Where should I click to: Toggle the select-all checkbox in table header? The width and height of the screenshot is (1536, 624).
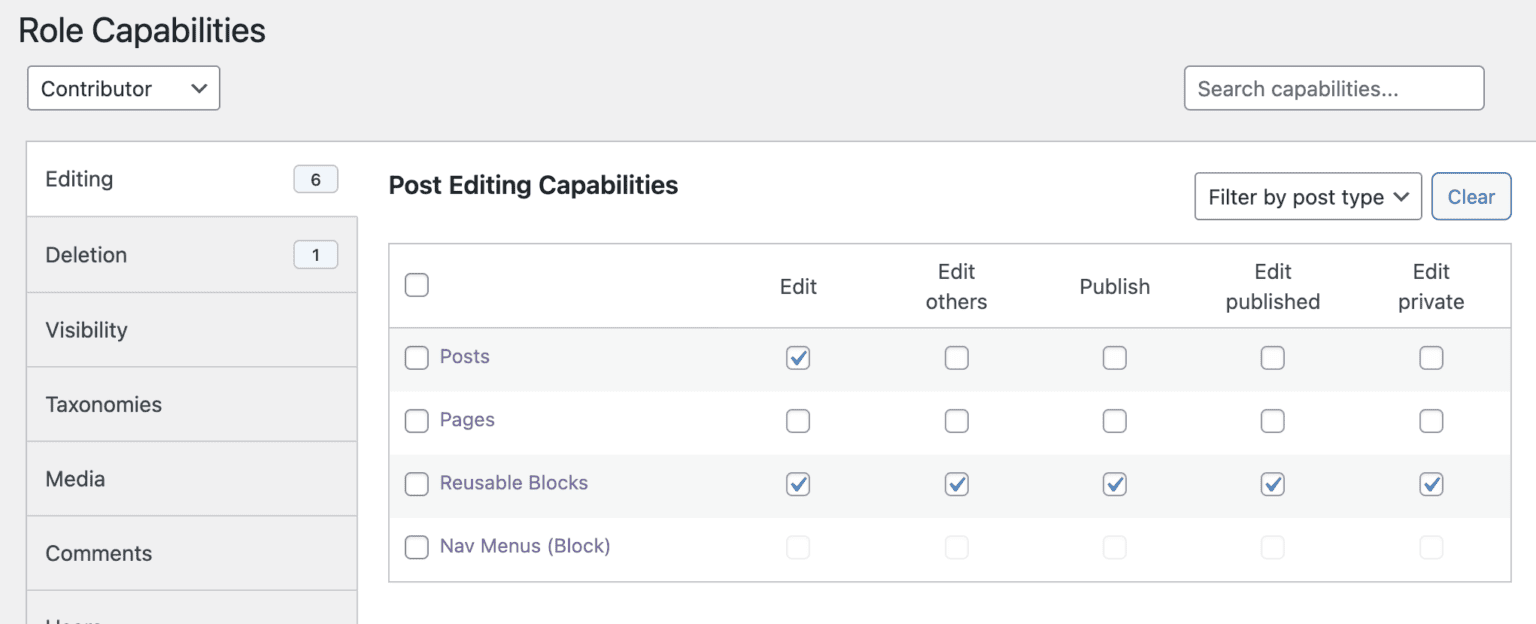click(x=417, y=285)
